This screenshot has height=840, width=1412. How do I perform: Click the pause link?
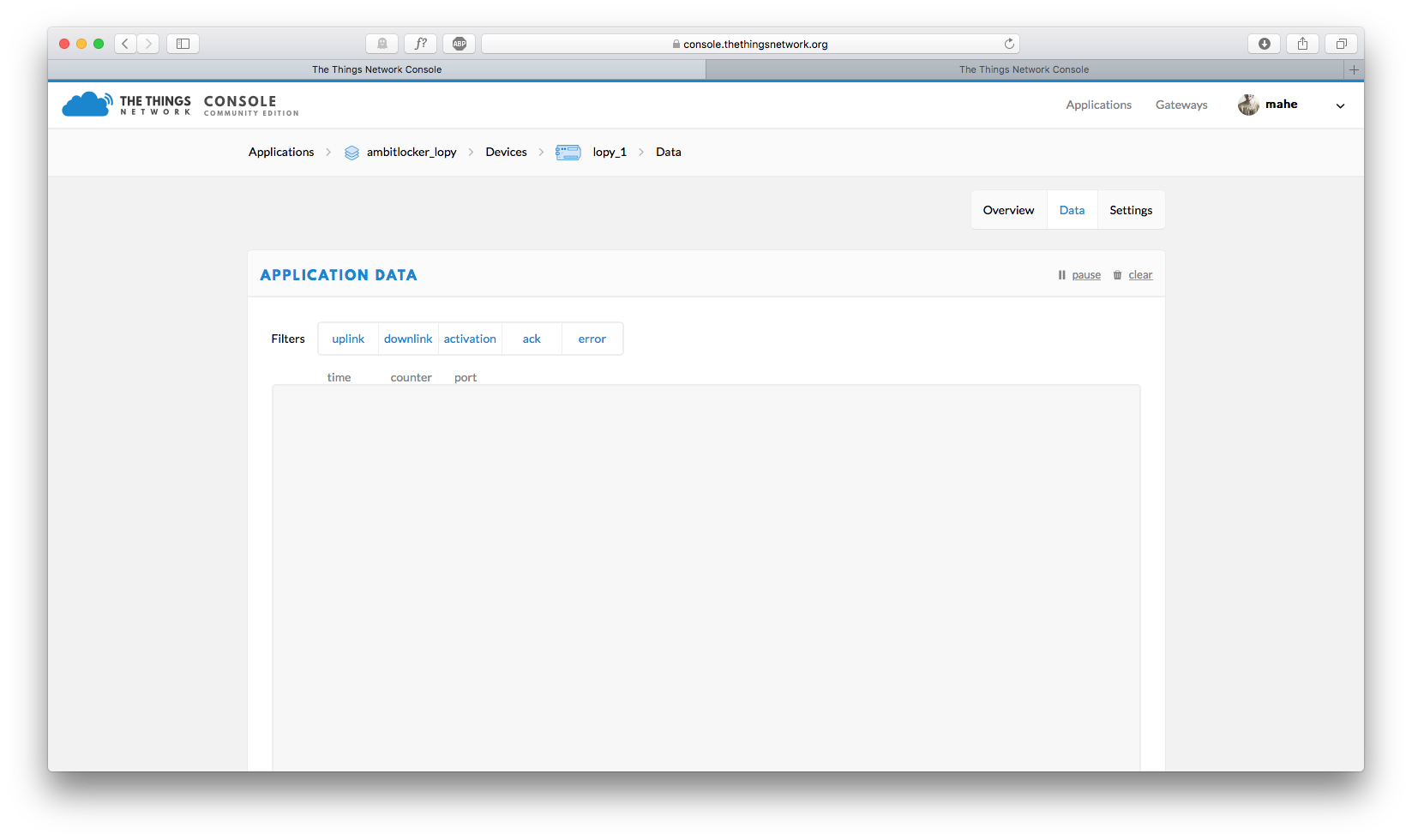[1086, 275]
